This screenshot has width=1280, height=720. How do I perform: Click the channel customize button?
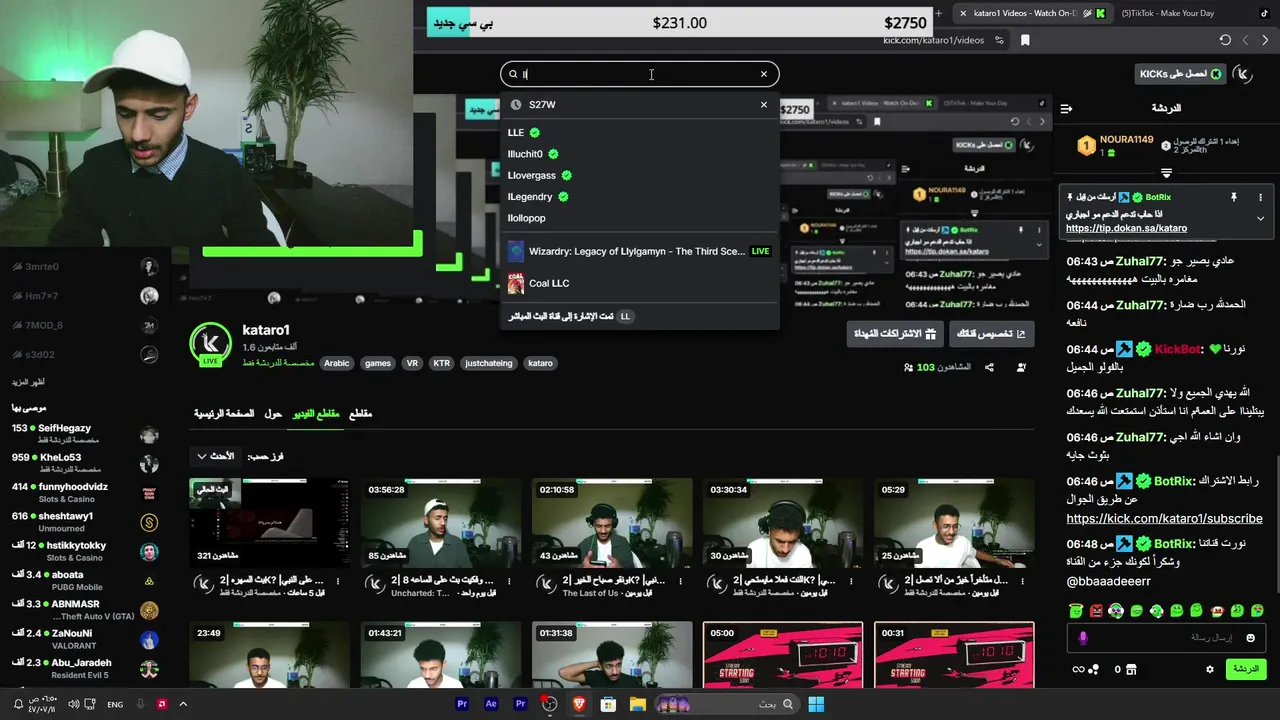pos(992,334)
